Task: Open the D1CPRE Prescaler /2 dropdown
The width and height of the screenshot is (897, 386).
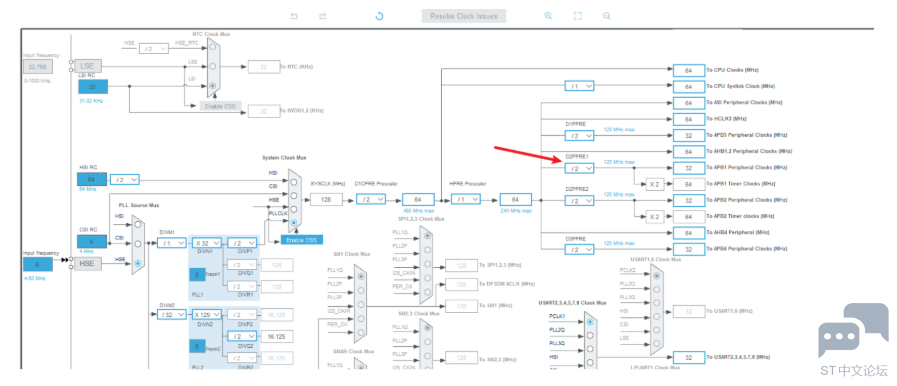Action: pos(371,199)
